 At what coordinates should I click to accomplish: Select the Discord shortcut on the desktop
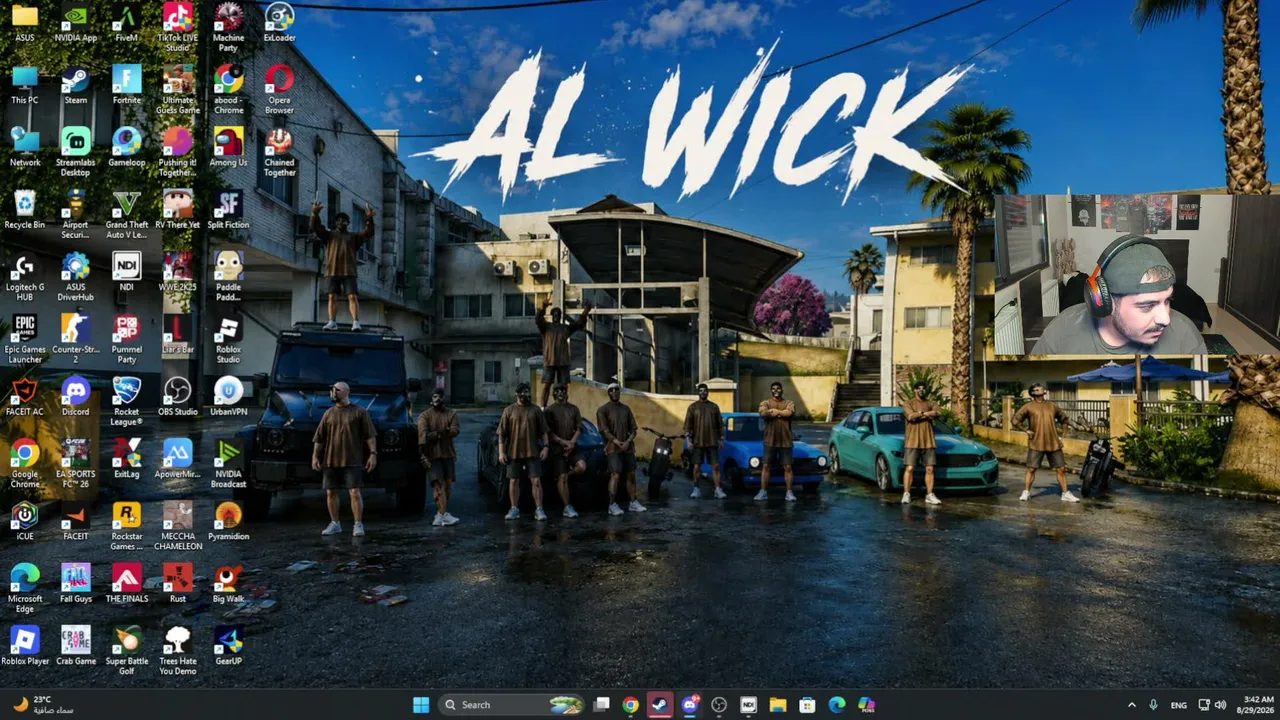click(x=76, y=396)
